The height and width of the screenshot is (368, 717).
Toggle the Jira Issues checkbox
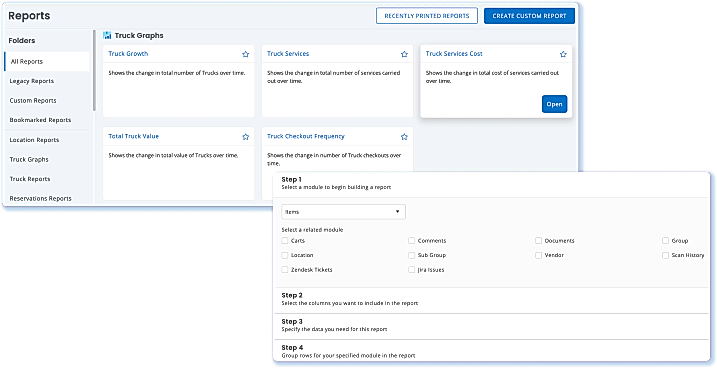[x=412, y=270]
